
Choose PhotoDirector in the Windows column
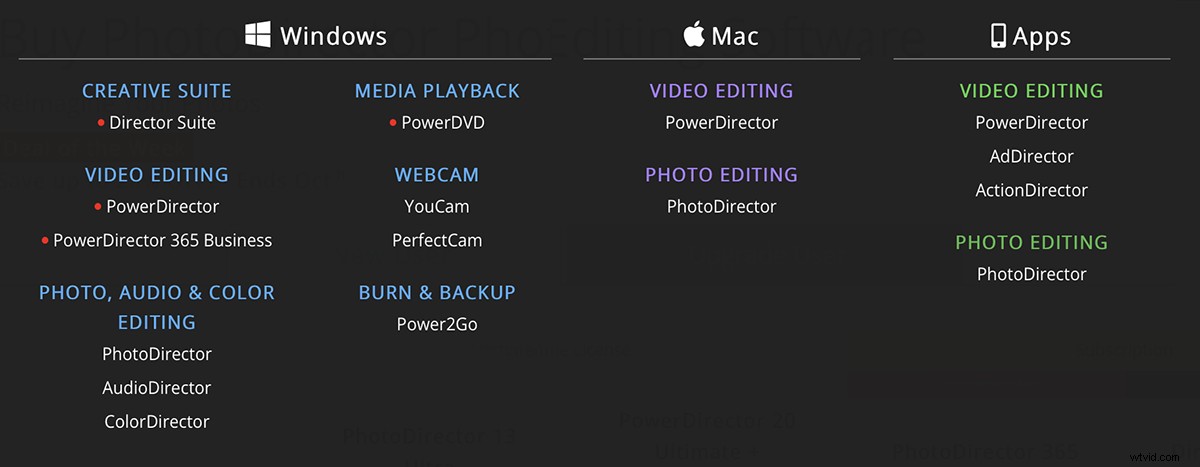(x=157, y=354)
